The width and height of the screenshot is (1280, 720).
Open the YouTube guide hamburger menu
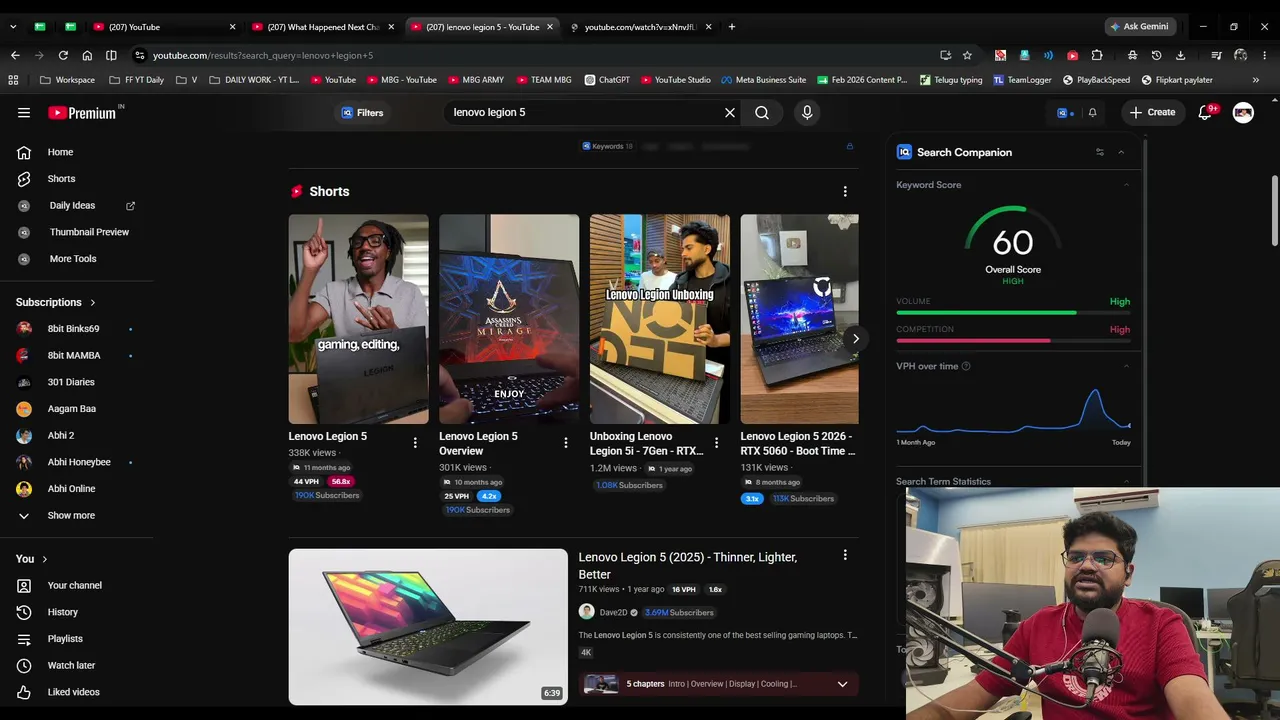(24, 113)
